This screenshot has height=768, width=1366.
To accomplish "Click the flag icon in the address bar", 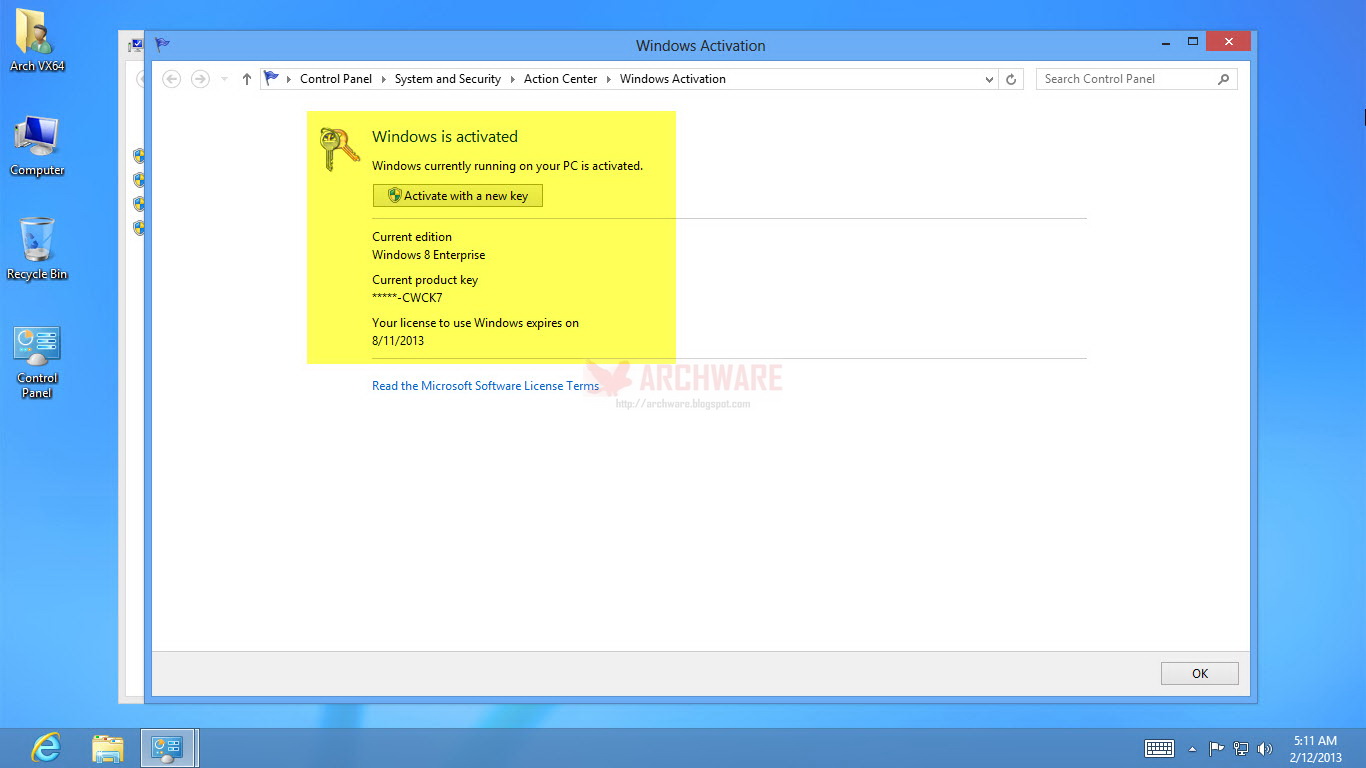I will pos(271,78).
